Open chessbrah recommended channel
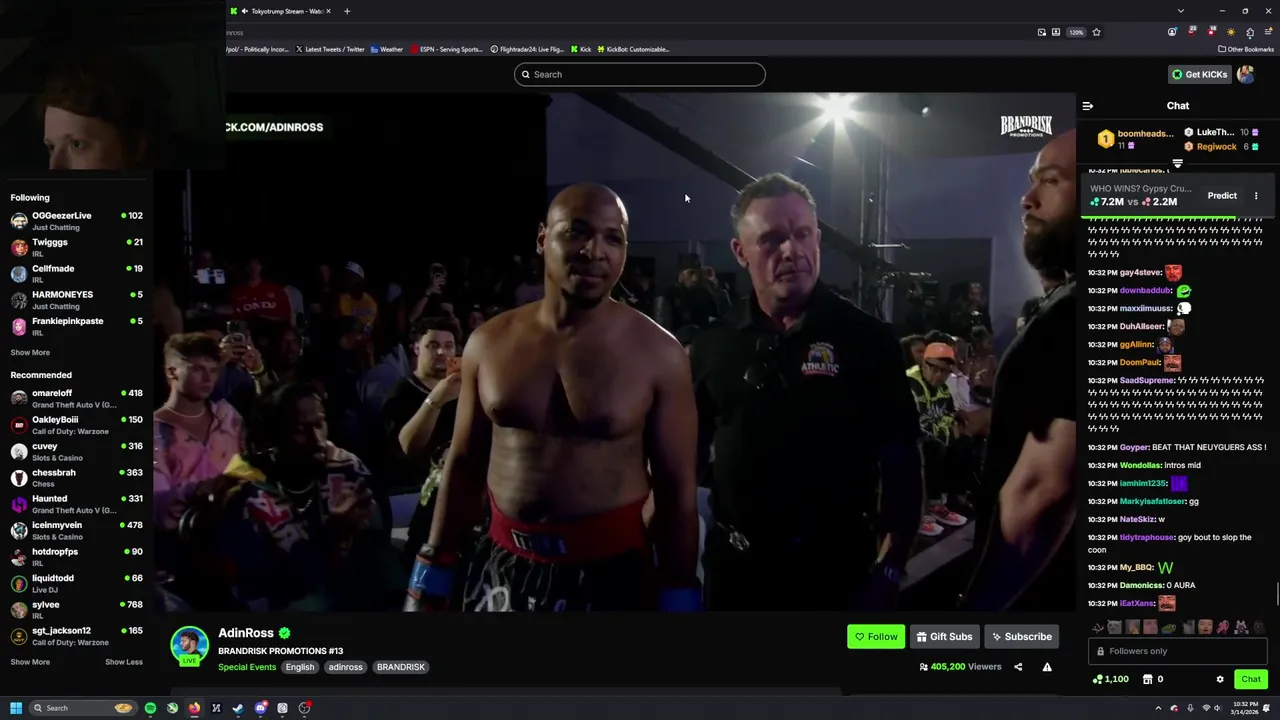1280x720 pixels. 76,477
